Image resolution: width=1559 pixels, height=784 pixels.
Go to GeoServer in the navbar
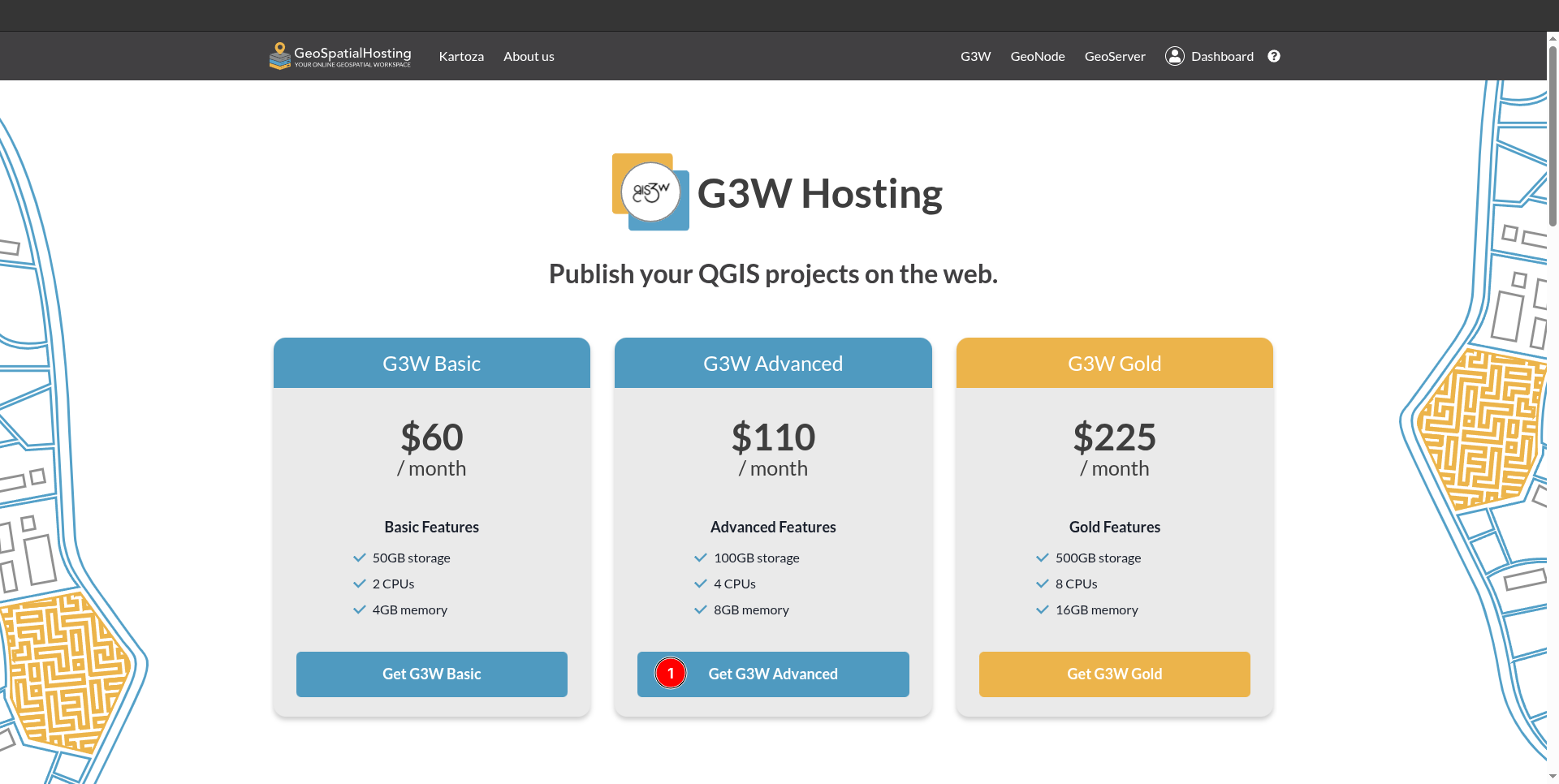click(1115, 56)
